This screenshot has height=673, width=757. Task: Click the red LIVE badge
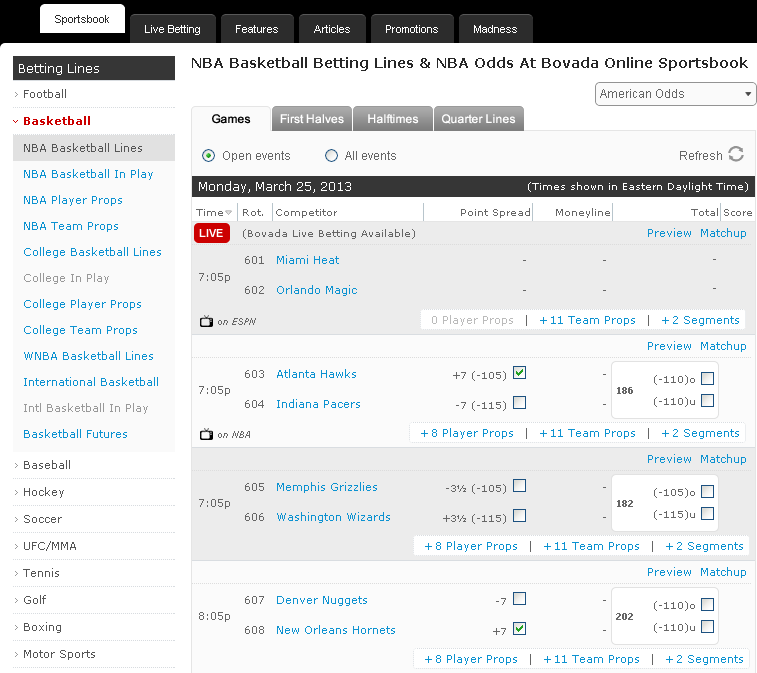pyautogui.click(x=212, y=233)
